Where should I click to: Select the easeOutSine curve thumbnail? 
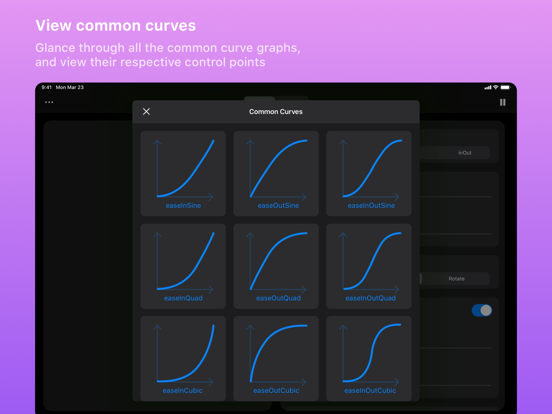(x=276, y=174)
